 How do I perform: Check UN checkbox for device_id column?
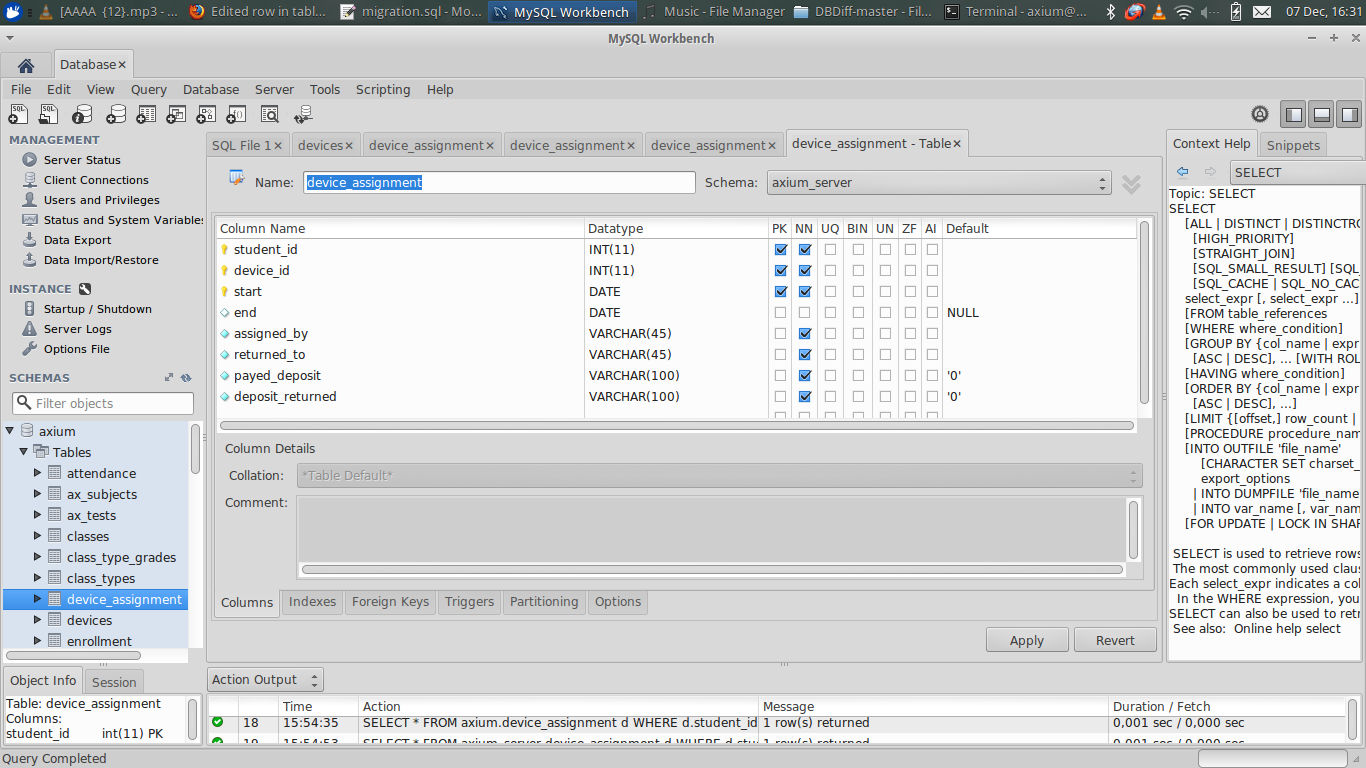point(885,271)
